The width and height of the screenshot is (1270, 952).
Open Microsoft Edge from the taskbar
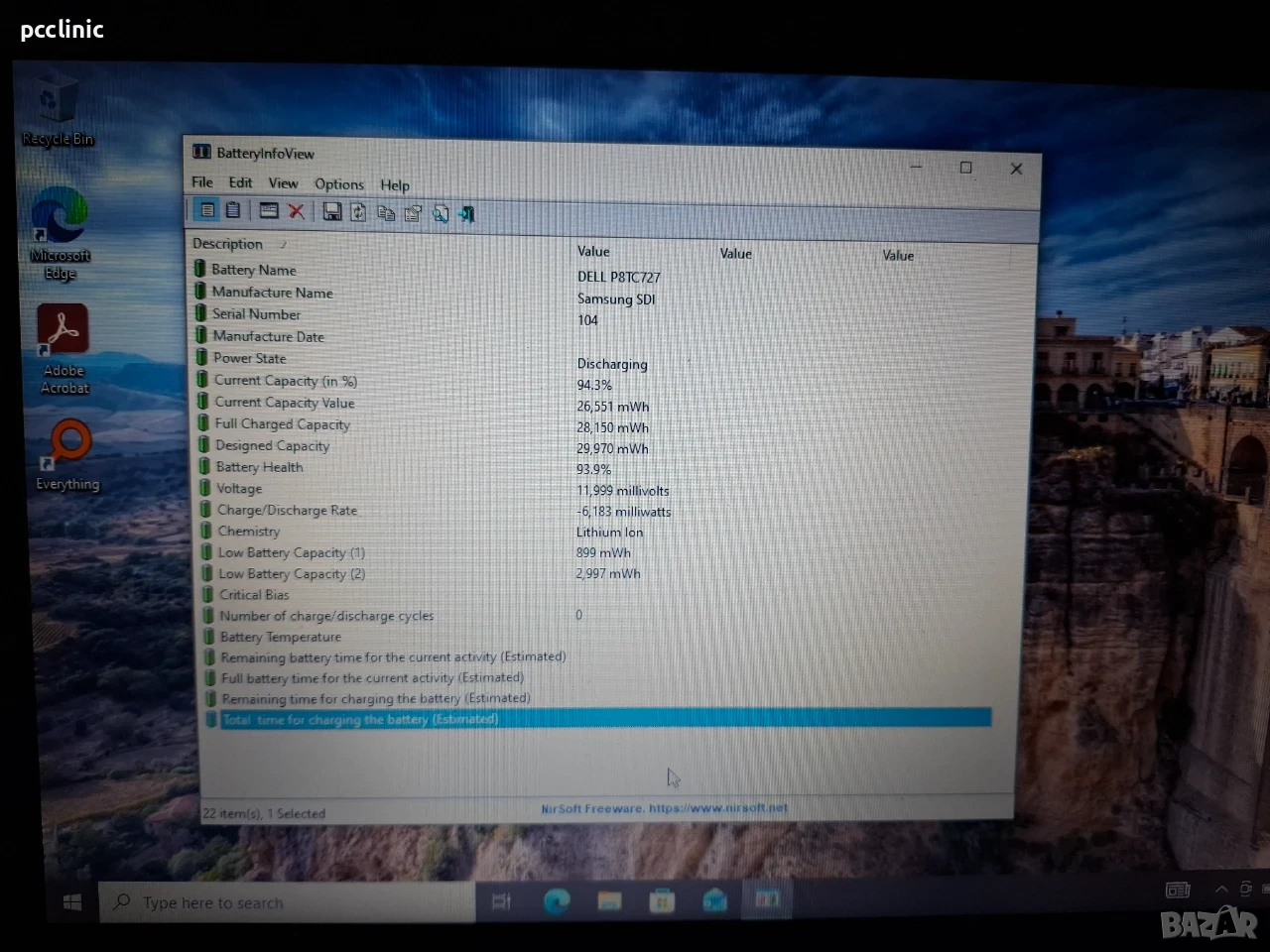tap(557, 900)
